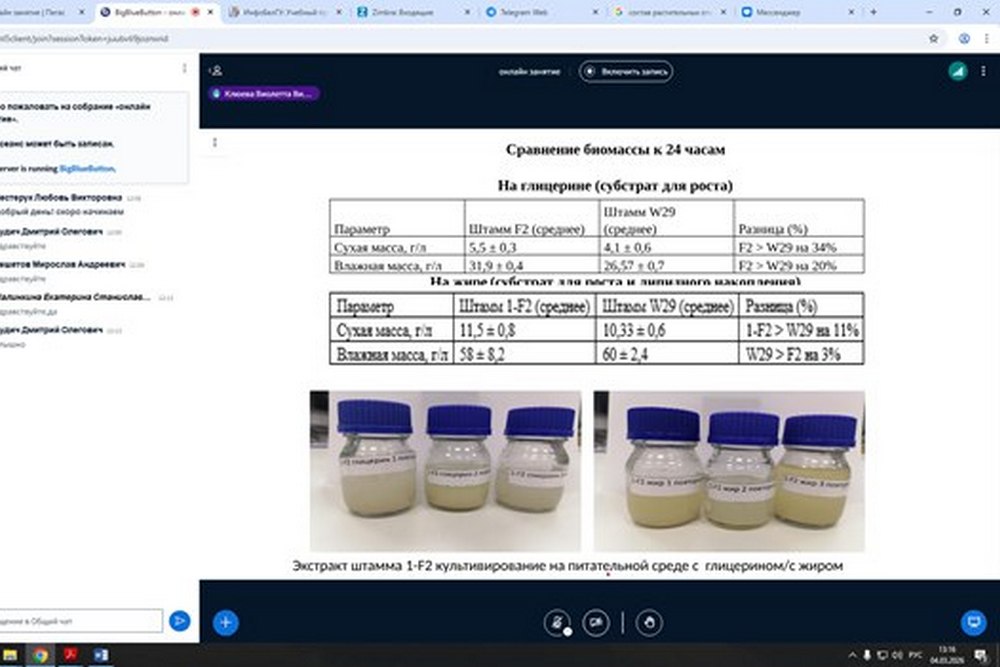Raise hand using the hand icon
The height and width of the screenshot is (667, 1000).
[649, 622]
